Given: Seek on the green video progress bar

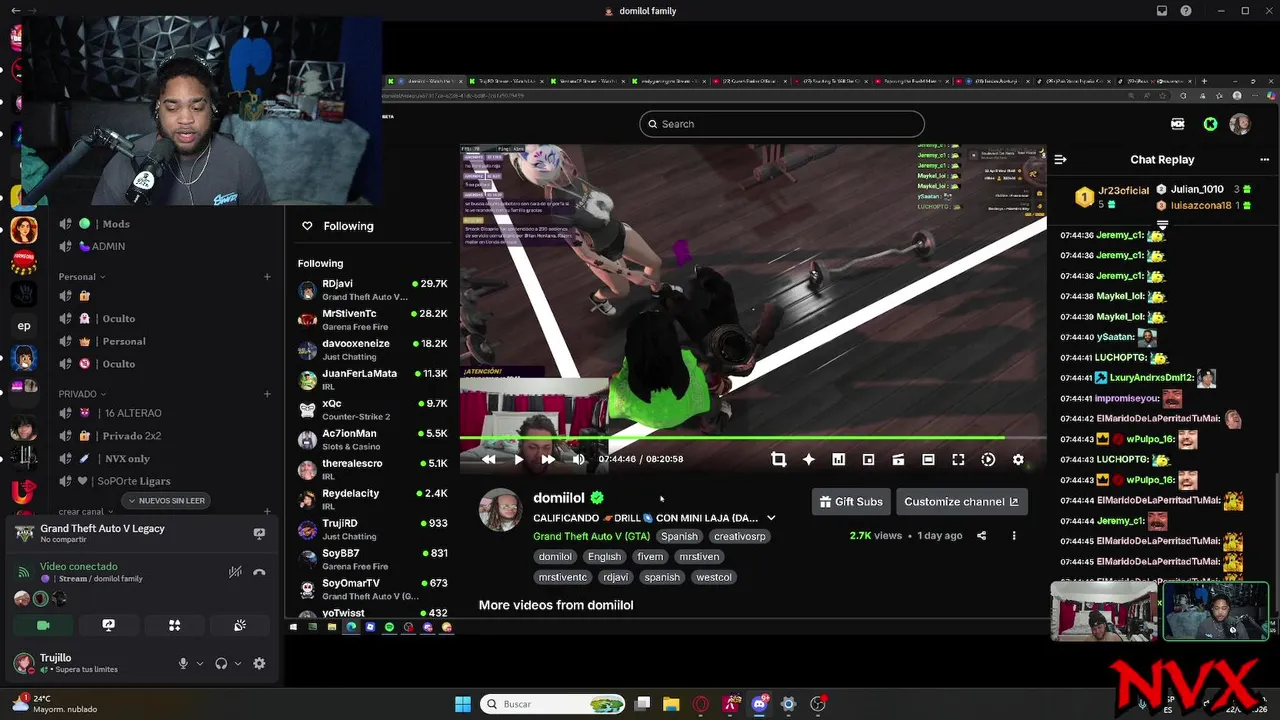Looking at the screenshot, I should [753, 437].
